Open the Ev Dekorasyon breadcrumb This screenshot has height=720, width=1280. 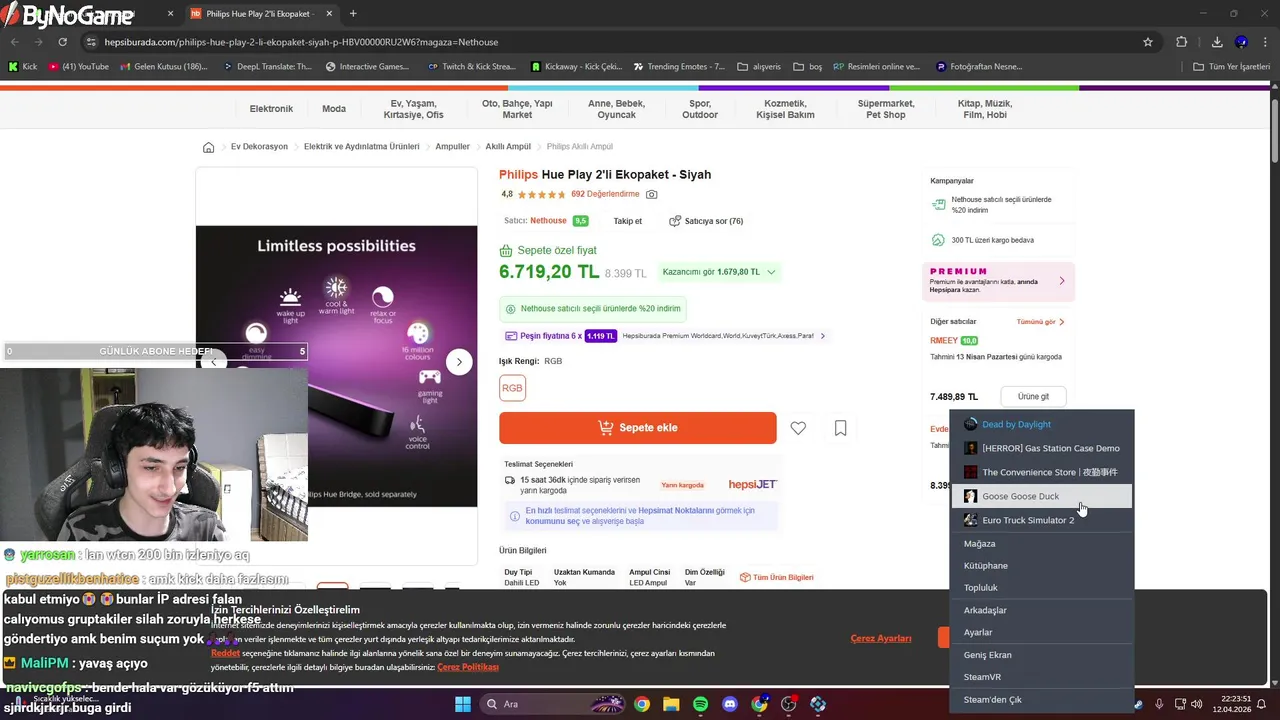pyautogui.click(x=259, y=147)
